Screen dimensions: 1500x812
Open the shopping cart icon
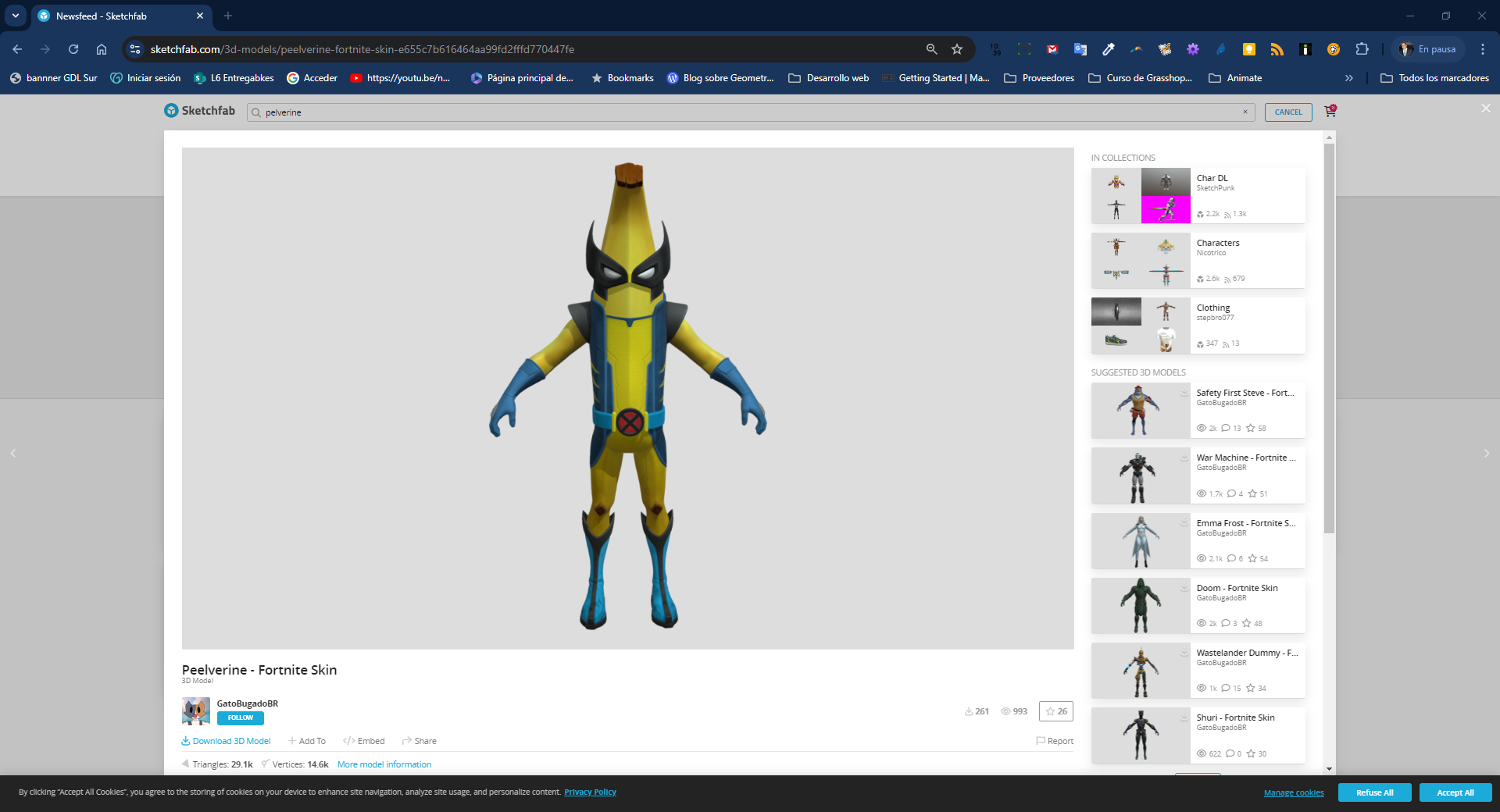tap(1330, 111)
